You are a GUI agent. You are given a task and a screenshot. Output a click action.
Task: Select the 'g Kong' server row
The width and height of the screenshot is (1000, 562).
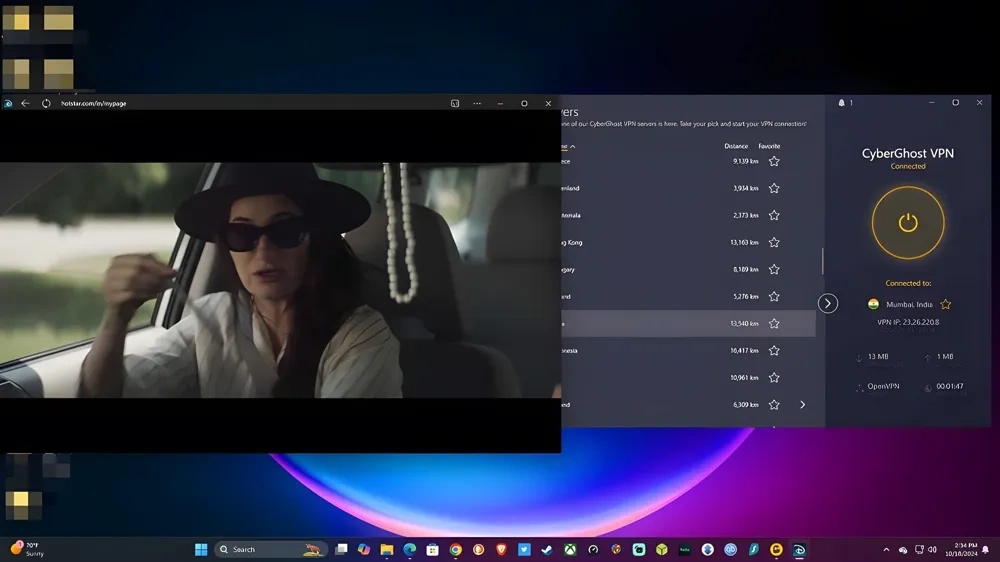[688, 242]
